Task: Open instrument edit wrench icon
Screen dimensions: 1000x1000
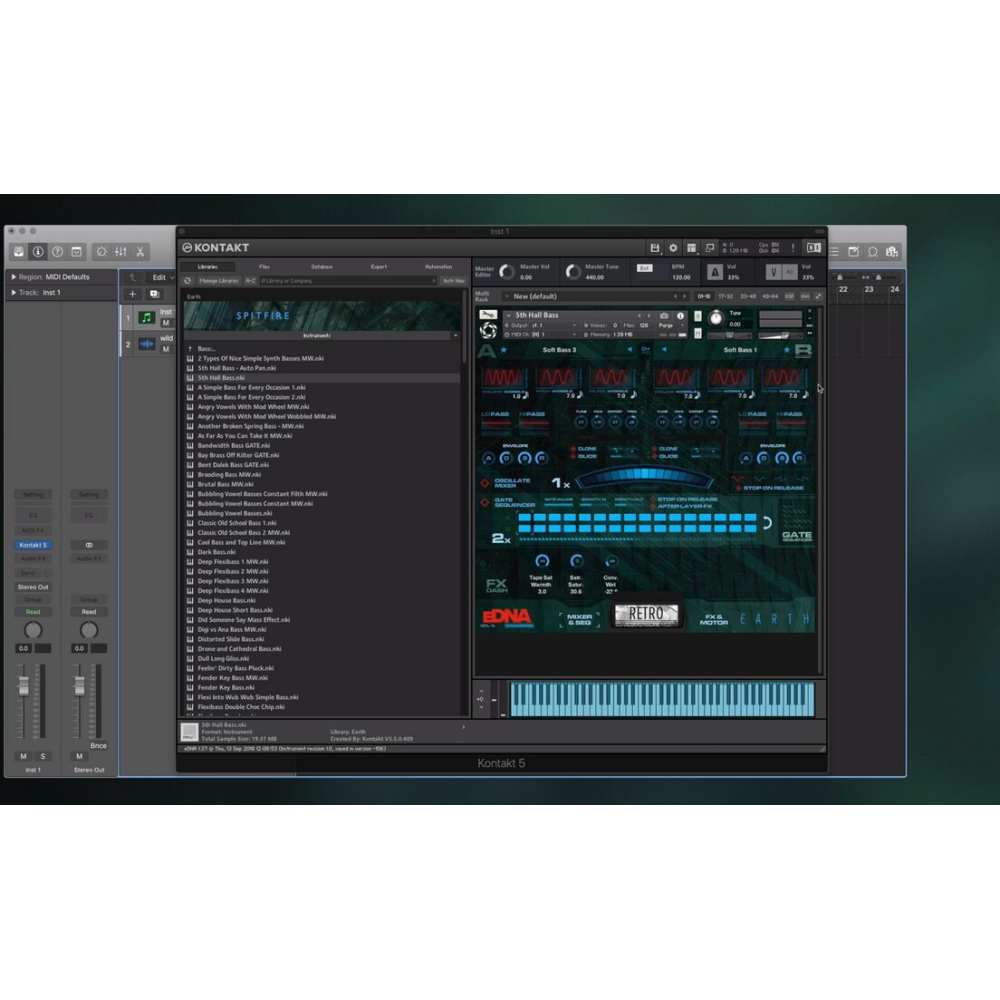Action: tap(488, 314)
